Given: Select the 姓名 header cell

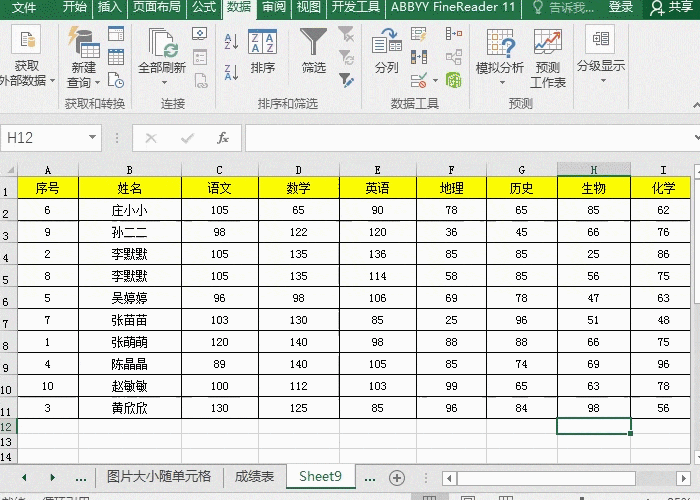Looking at the screenshot, I should pyautogui.click(x=129, y=187).
